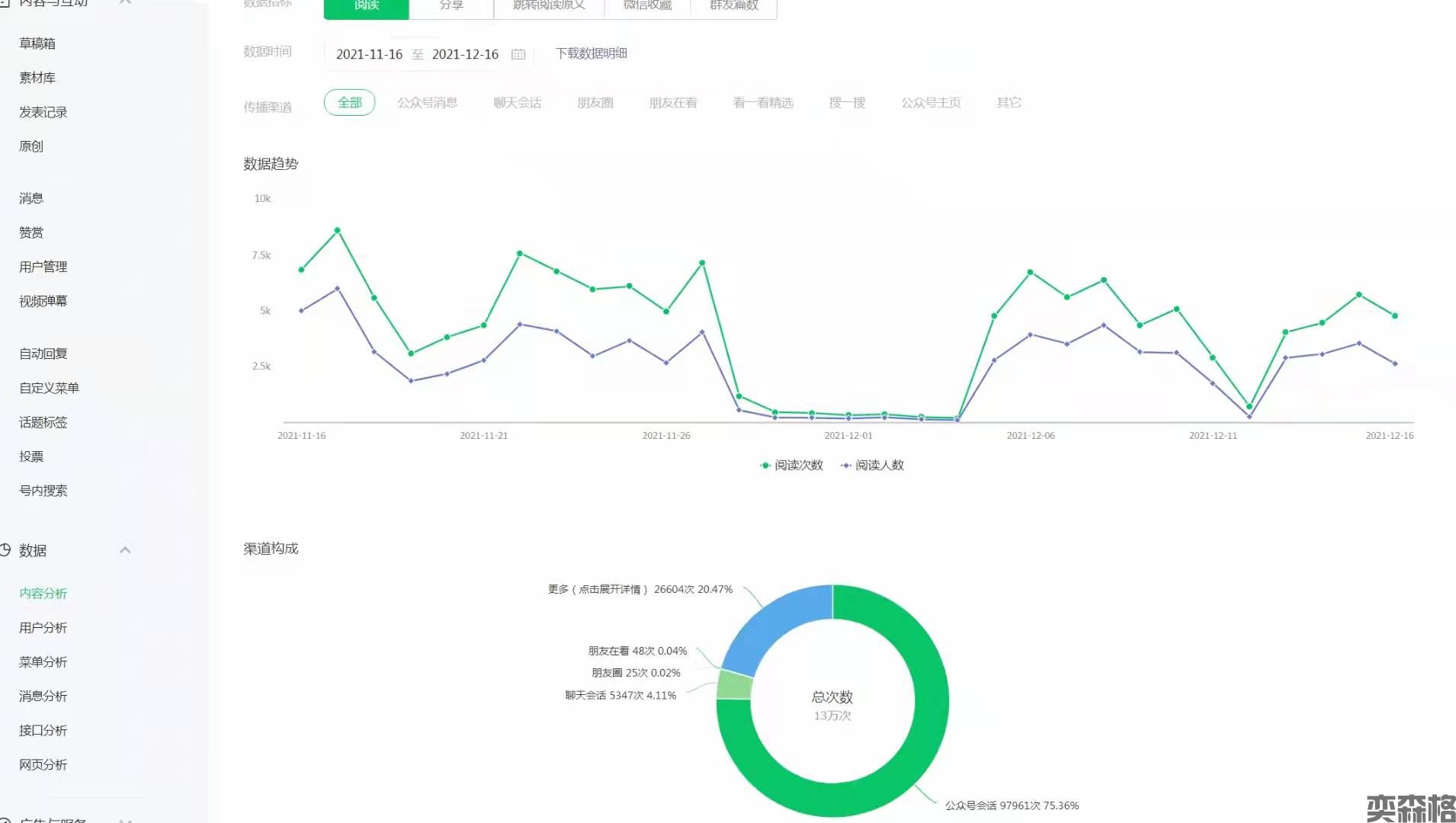Screen dimensions: 1456x823
Task: Collapse the 数据 sidebar section
Action: tap(126, 550)
